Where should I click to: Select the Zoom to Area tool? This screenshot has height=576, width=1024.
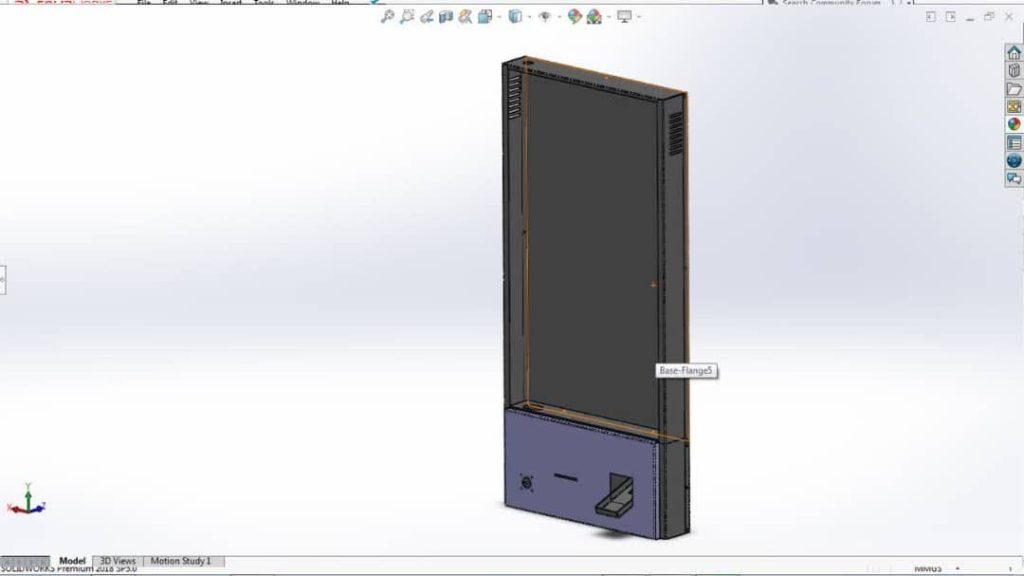click(x=407, y=16)
